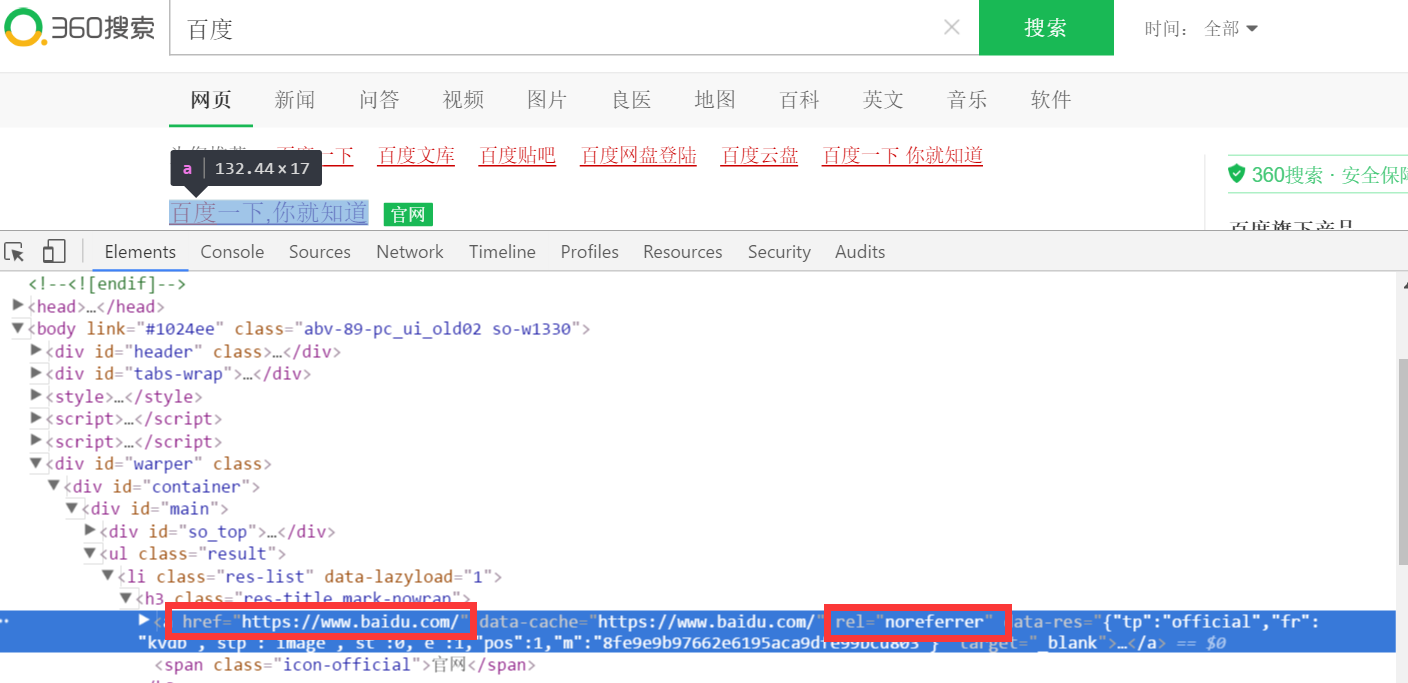Switch to the 音乐 tab
This screenshot has height=683, width=1408.
click(967, 100)
